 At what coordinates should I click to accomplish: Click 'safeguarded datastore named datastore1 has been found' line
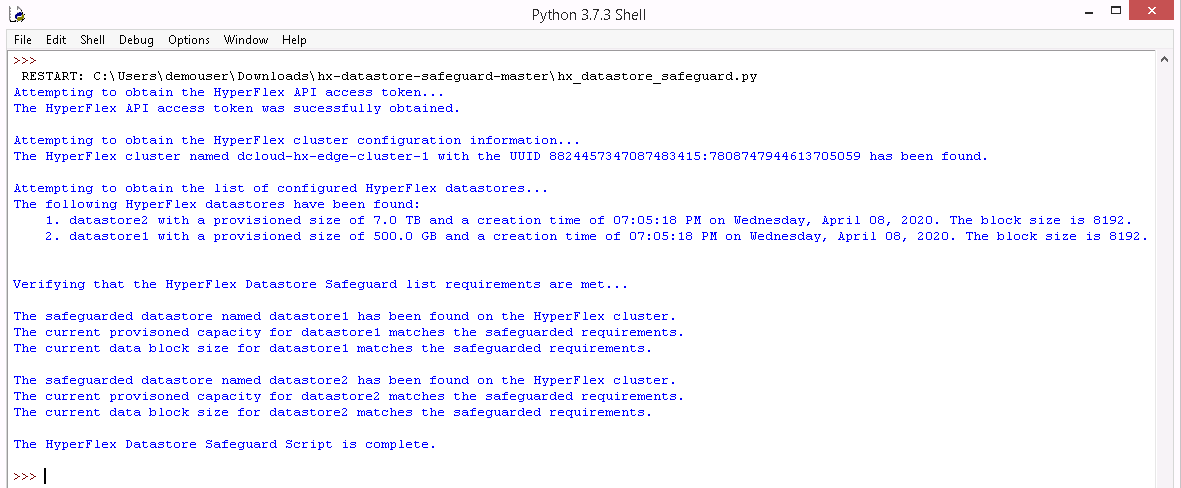(x=344, y=316)
